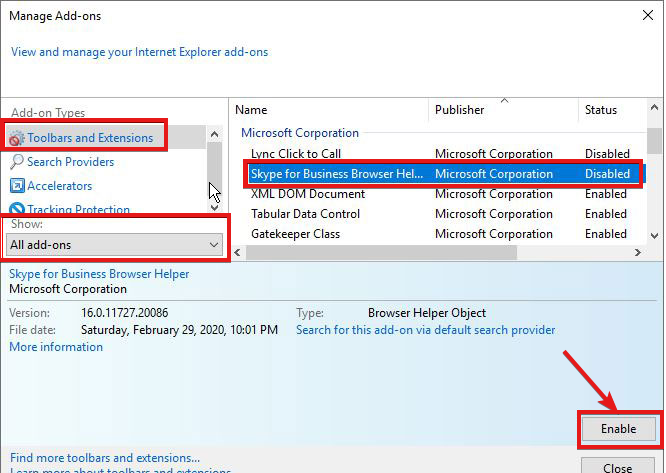
Task: Click Skype for Business Browser Helper details title
Action: 99,274
